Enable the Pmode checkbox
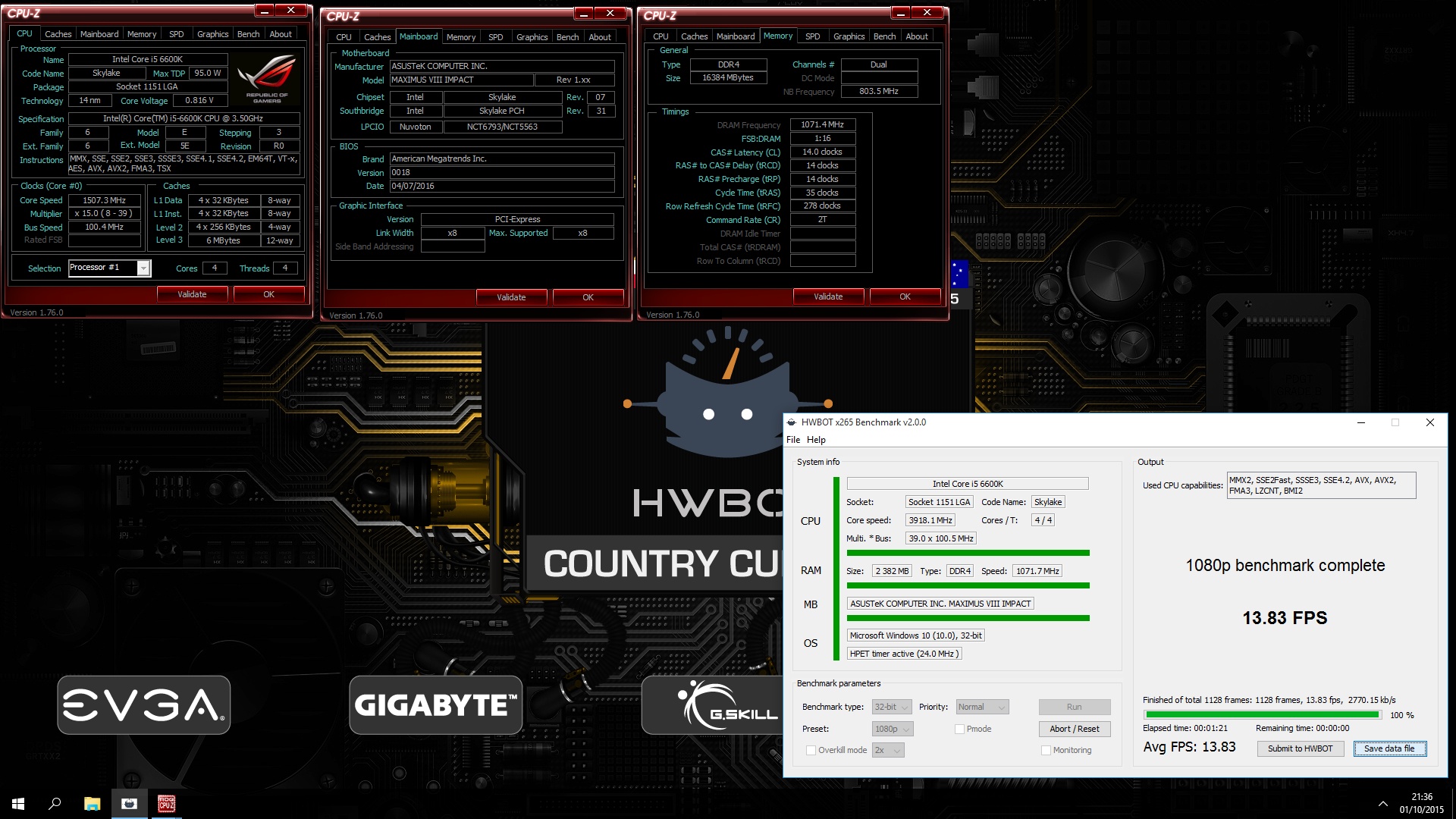Screen dimensions: 1456x819 959,729
